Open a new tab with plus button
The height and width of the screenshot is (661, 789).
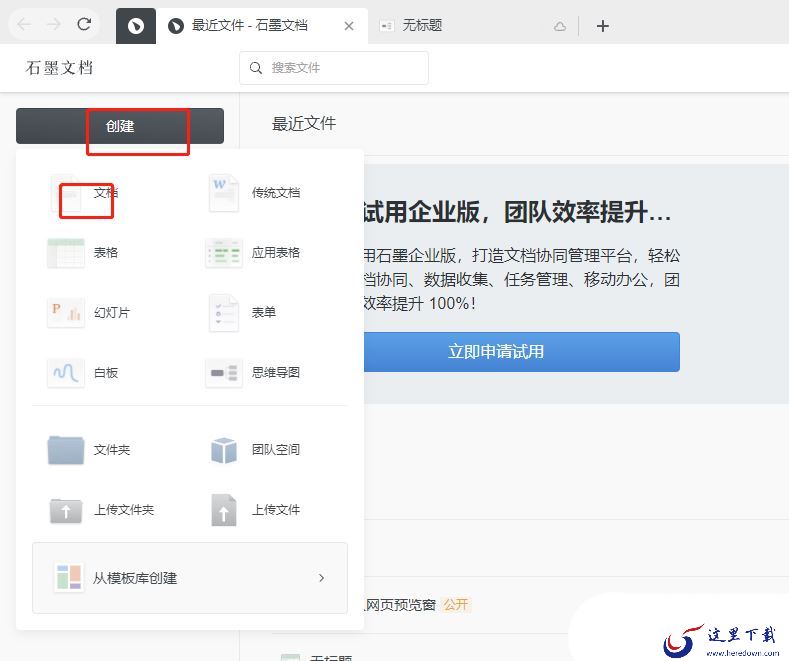click(x=603, y=26)
